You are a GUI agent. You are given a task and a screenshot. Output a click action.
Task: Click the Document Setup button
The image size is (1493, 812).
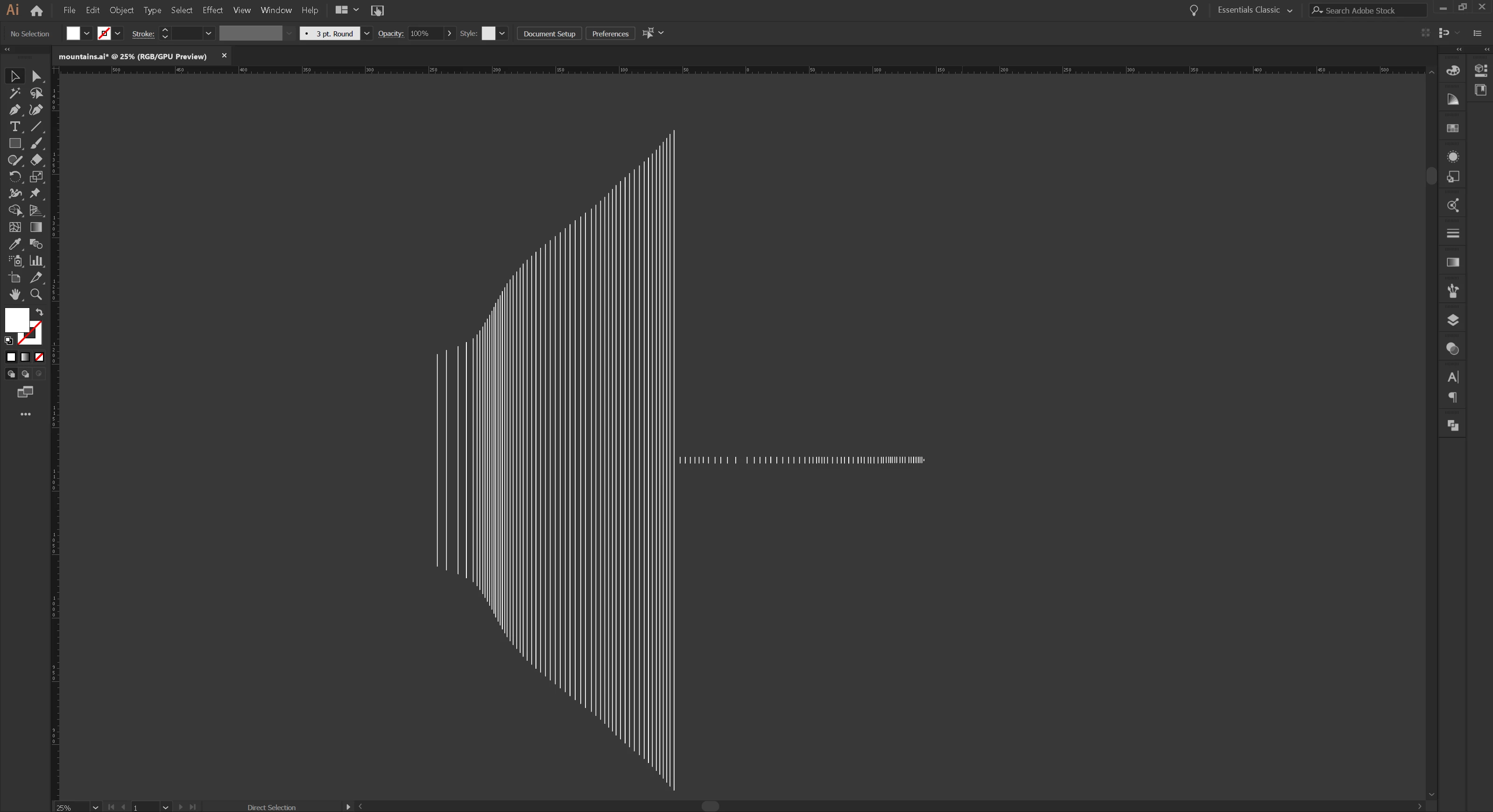point(549,34)
